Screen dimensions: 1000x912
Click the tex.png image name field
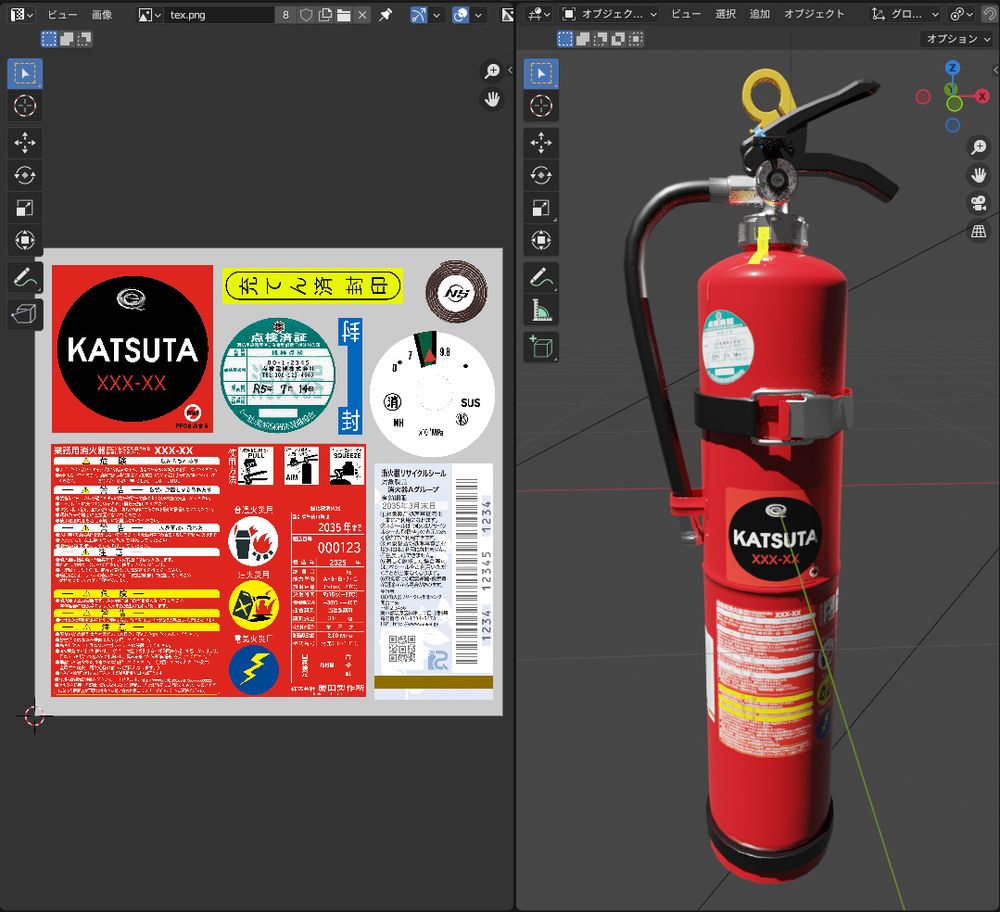pos(221,15)
